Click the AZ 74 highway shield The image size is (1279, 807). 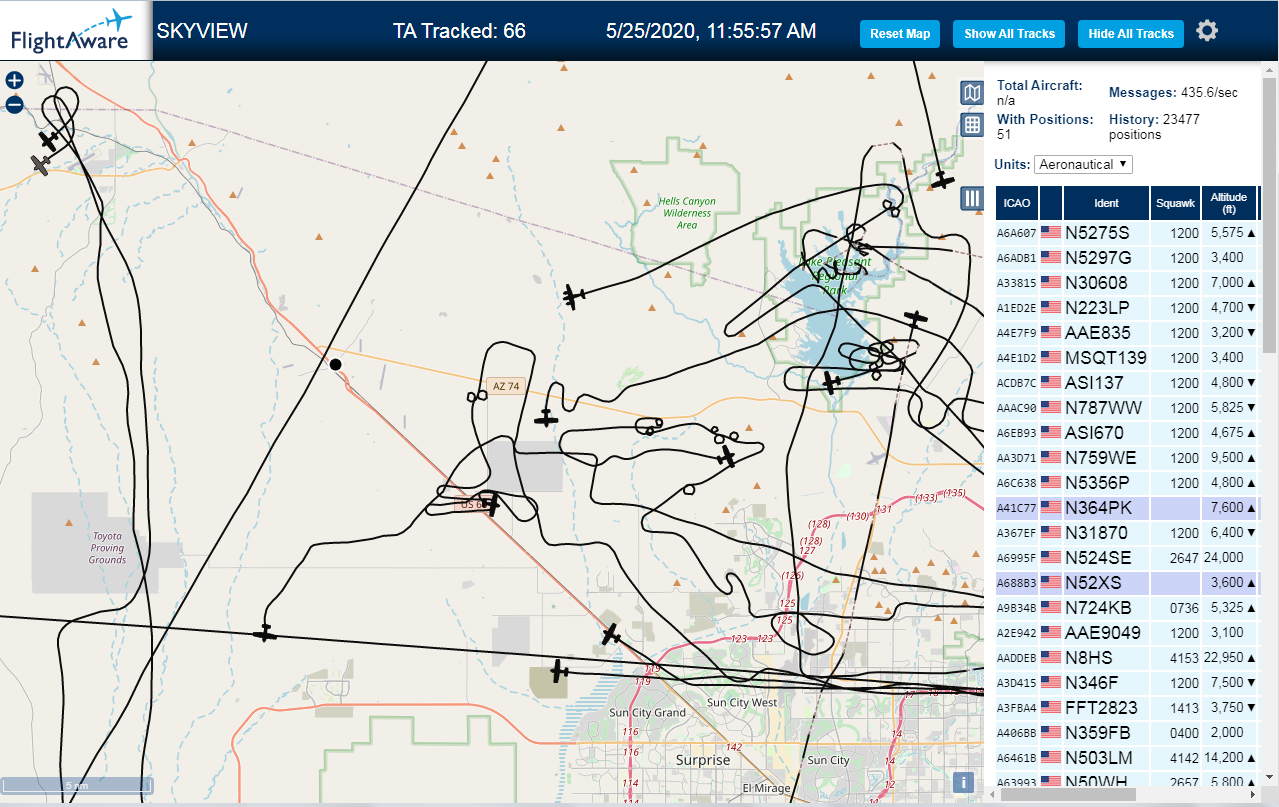coord(506,386)
